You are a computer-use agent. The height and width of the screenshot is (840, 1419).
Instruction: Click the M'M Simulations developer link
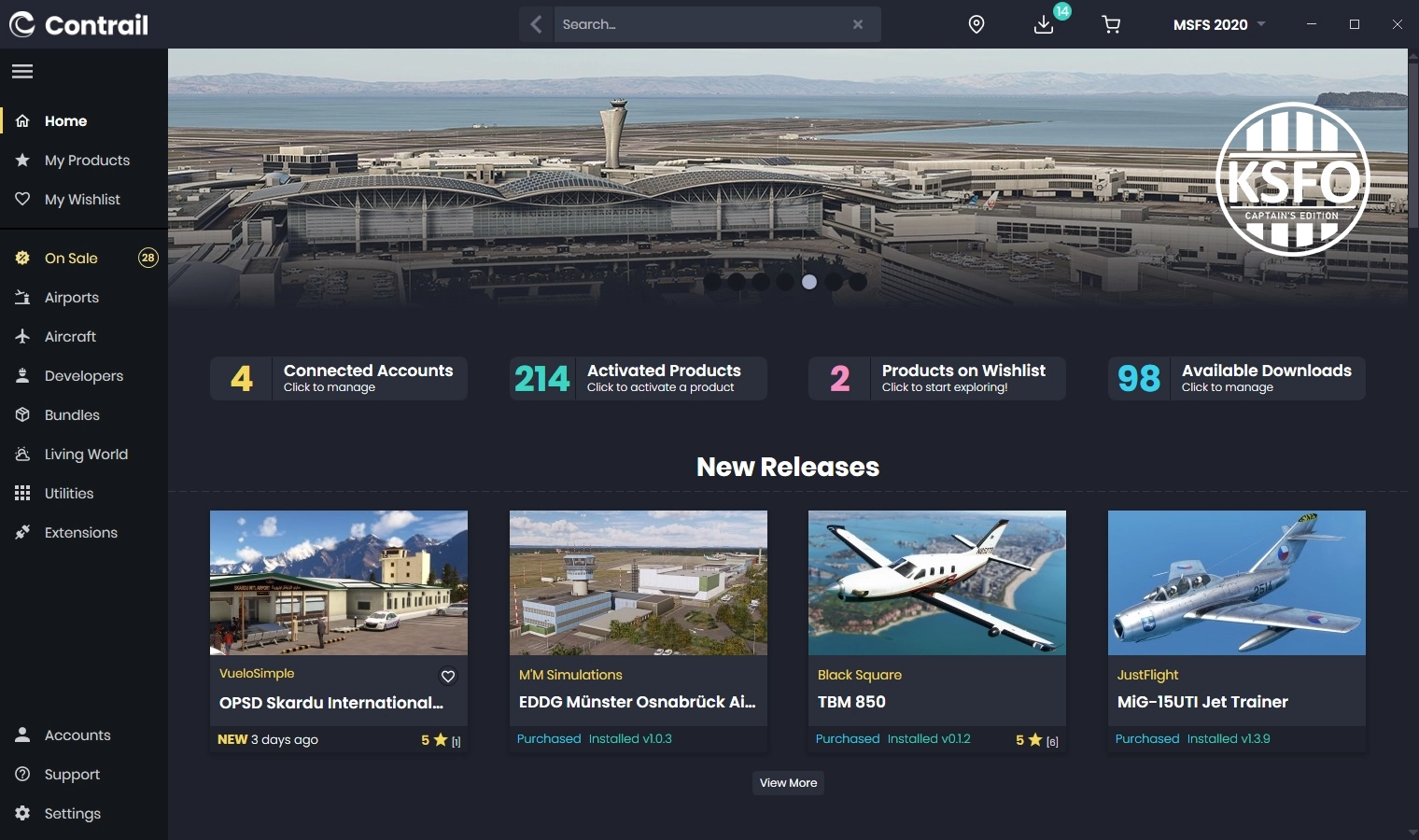point(570,675)
